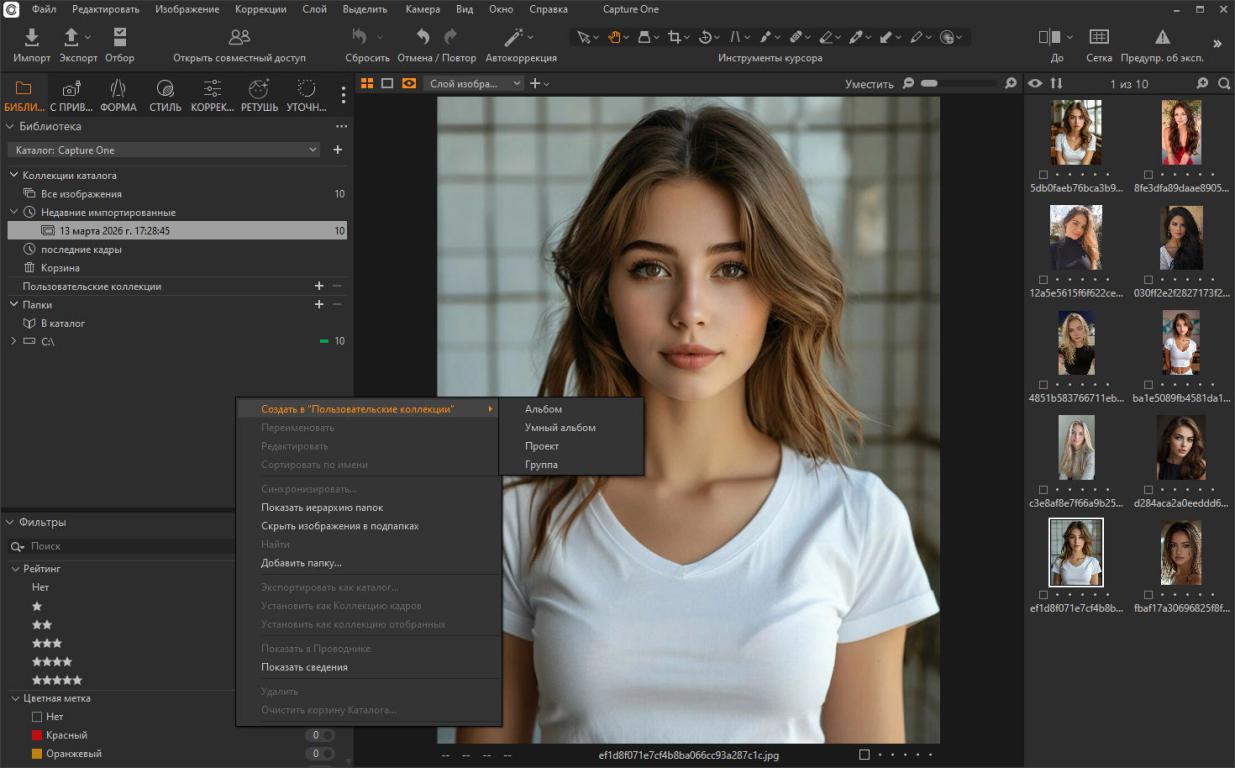
Task: Toggle the browser eye filter icon
Action: (1035, 84)
